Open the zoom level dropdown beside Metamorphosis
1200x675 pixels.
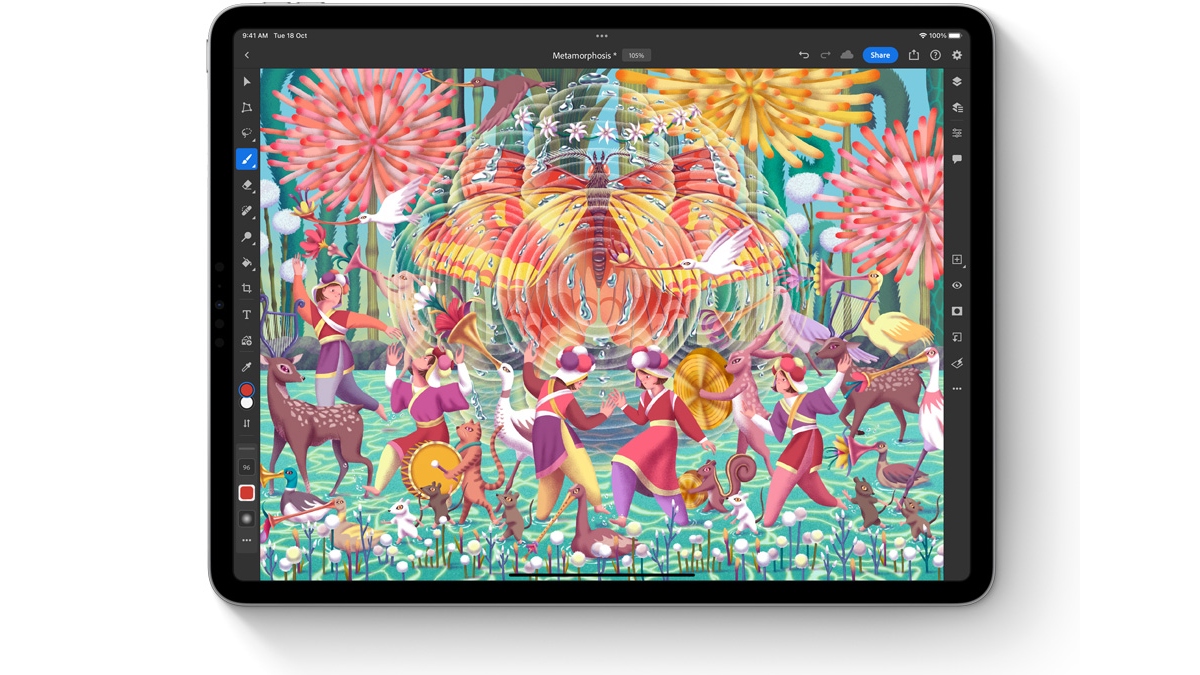pyautogui.click(x=636, y=55)
